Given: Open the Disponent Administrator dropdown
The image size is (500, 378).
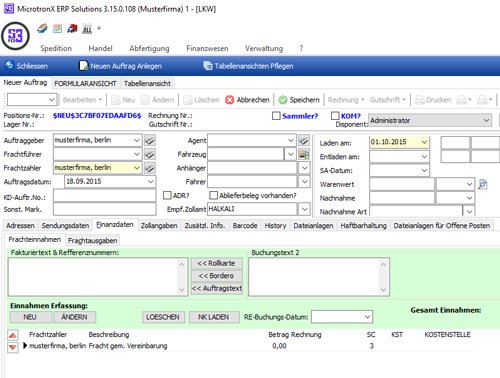Looking at the screenshot, I should point(487,120).
